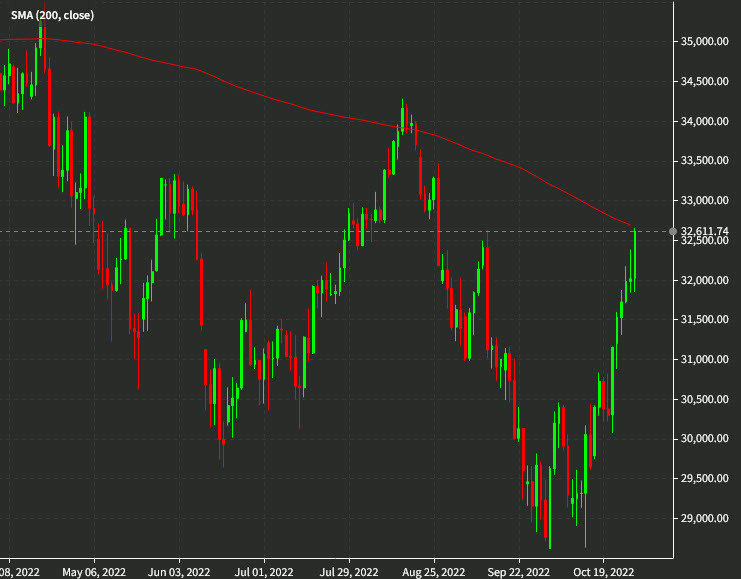Viewport: 741px width, 579px height.
Task: Click the 31,000.00 price axis label
Action: (704, 359)
